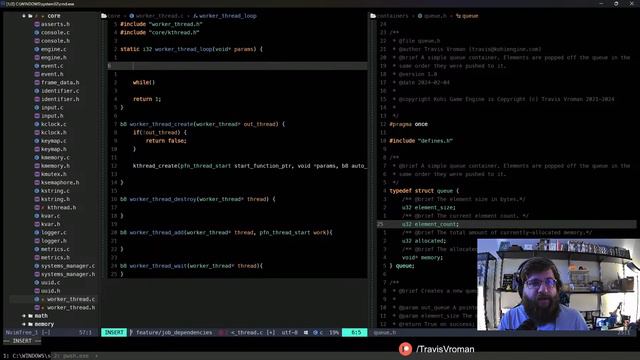Click queue.h in right breadcrumb

click(435, 16)
